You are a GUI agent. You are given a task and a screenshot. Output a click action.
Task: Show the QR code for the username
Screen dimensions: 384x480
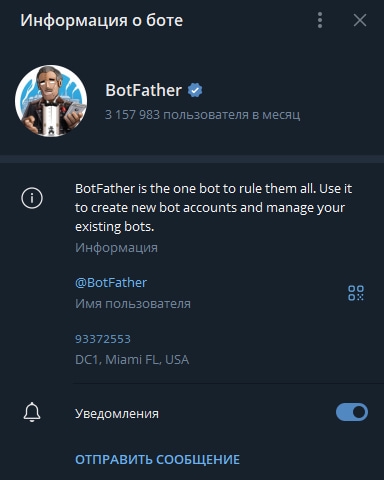point(356,293)
